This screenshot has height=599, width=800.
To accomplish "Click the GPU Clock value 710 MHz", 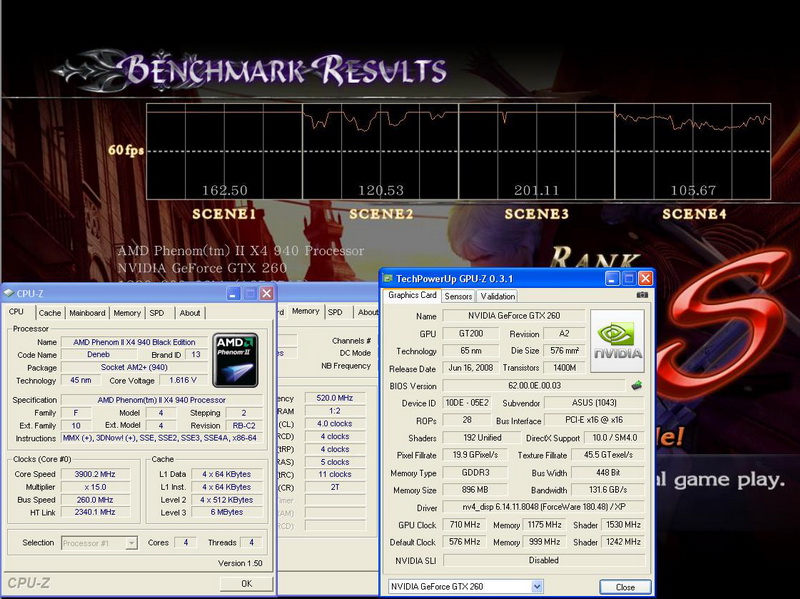I will [x=465, y=525].
